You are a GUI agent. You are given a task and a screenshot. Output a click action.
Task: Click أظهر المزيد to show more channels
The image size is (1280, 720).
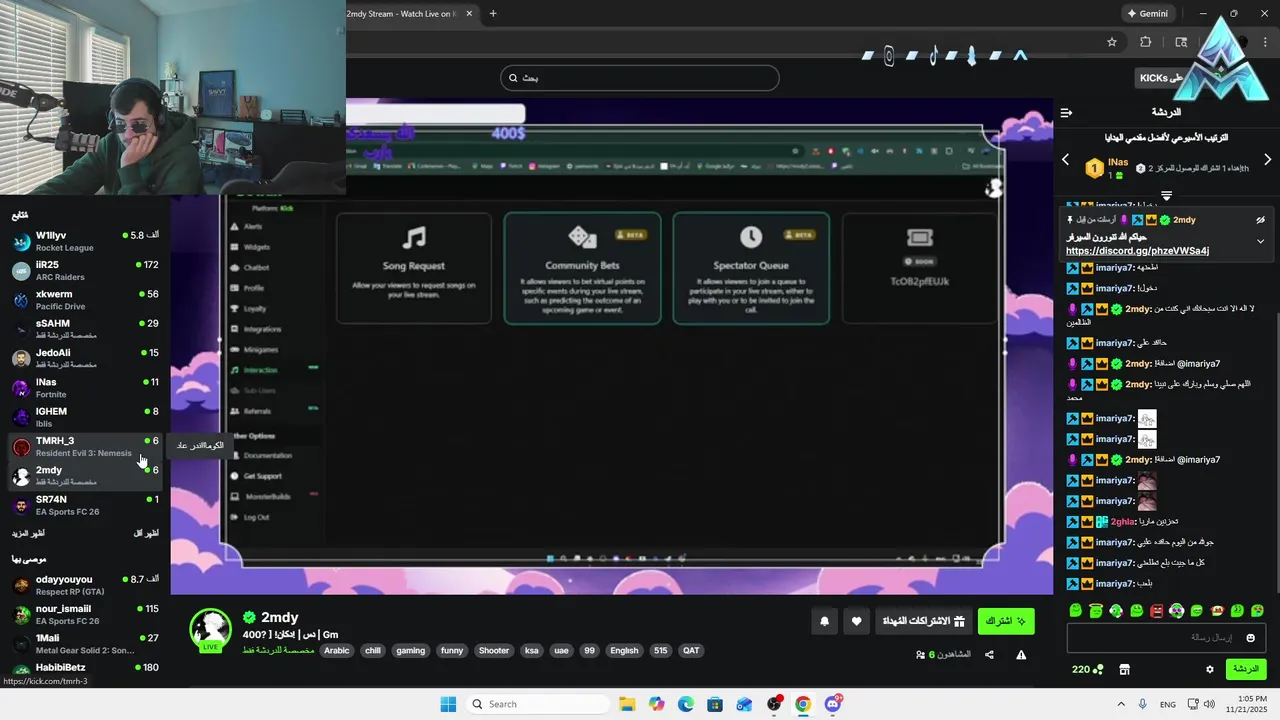(x=28, y=533)
